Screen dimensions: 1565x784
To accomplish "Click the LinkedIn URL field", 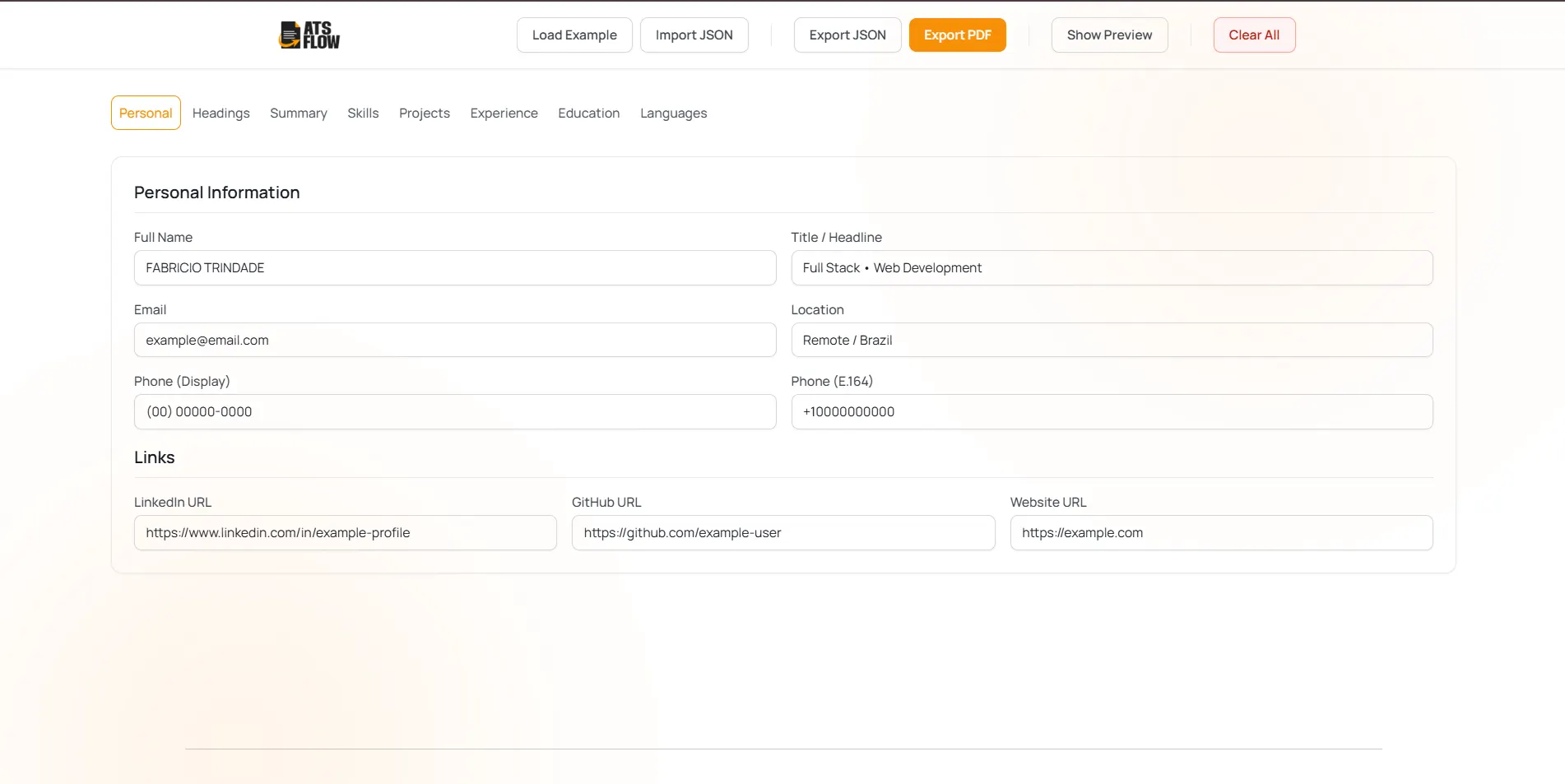I will 345,533.
